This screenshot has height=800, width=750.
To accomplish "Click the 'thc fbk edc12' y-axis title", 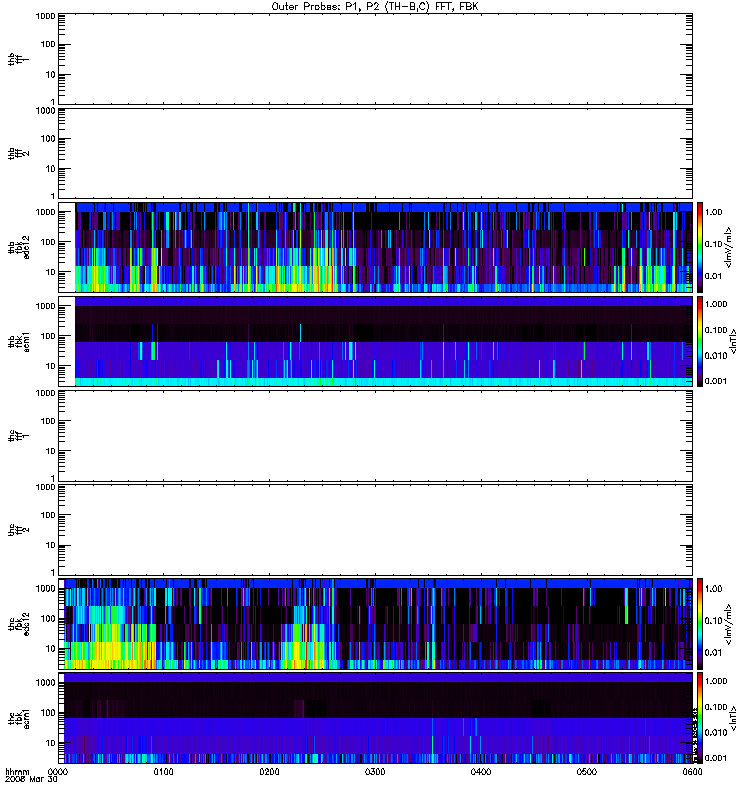I will point(18,624).
